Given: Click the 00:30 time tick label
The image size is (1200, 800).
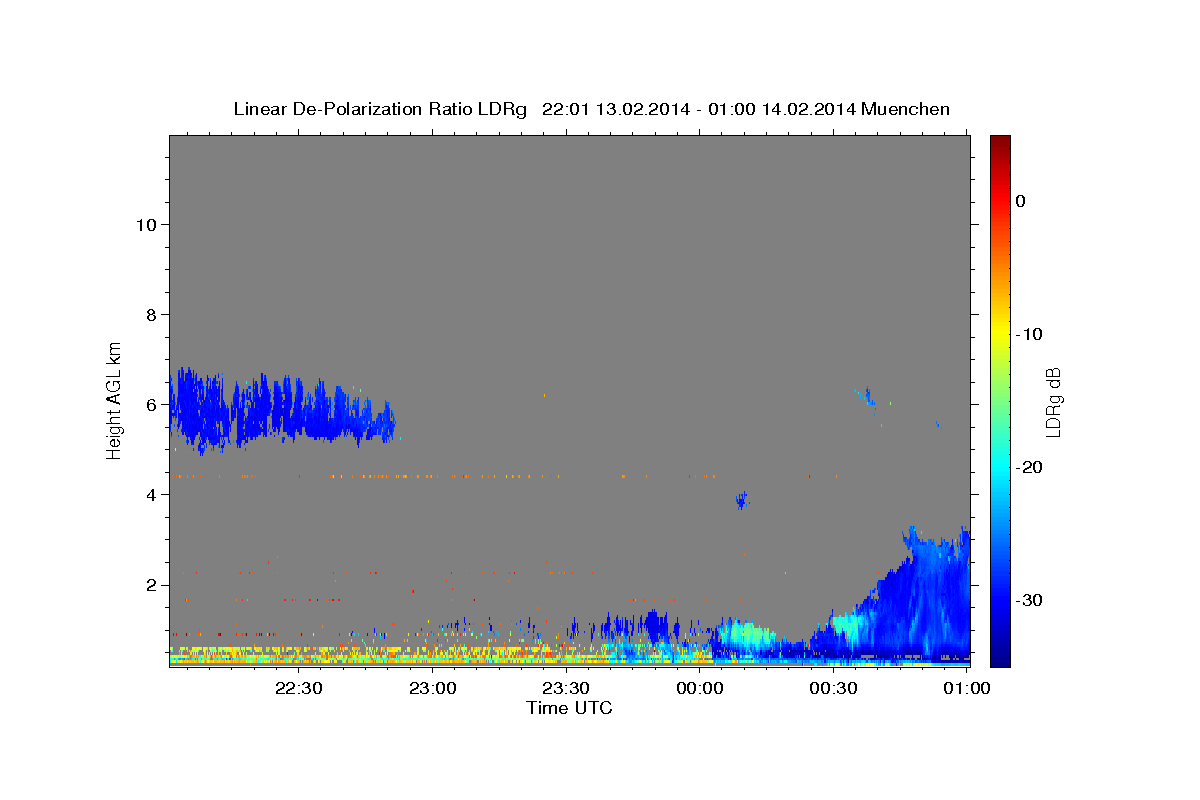Looking at the screenshot, I should pyautogui.click(x=833, y=688).
